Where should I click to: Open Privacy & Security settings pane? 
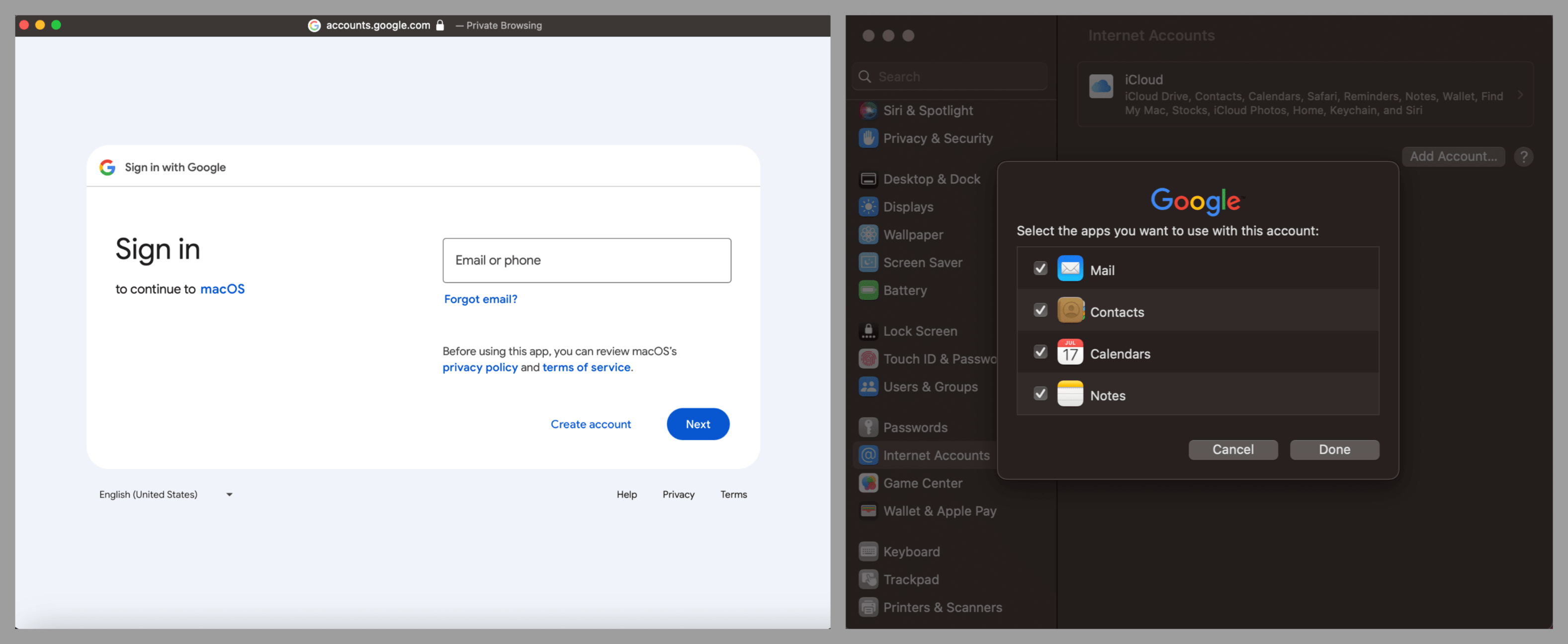click(938, 138)
